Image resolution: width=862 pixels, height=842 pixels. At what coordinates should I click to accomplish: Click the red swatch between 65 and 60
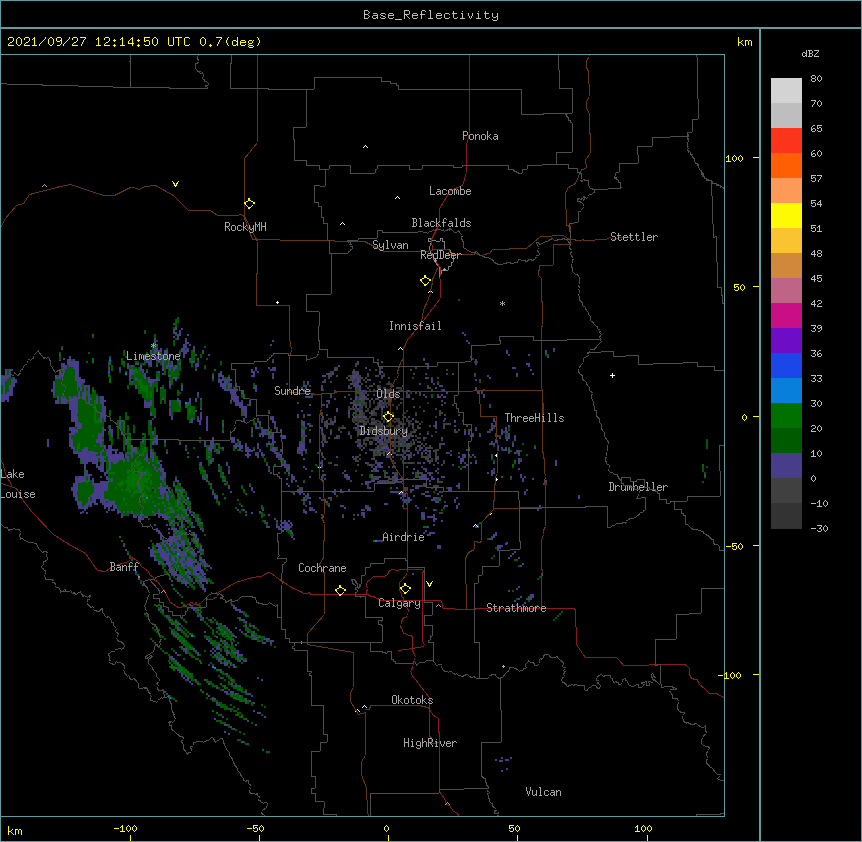pos(786,141)
